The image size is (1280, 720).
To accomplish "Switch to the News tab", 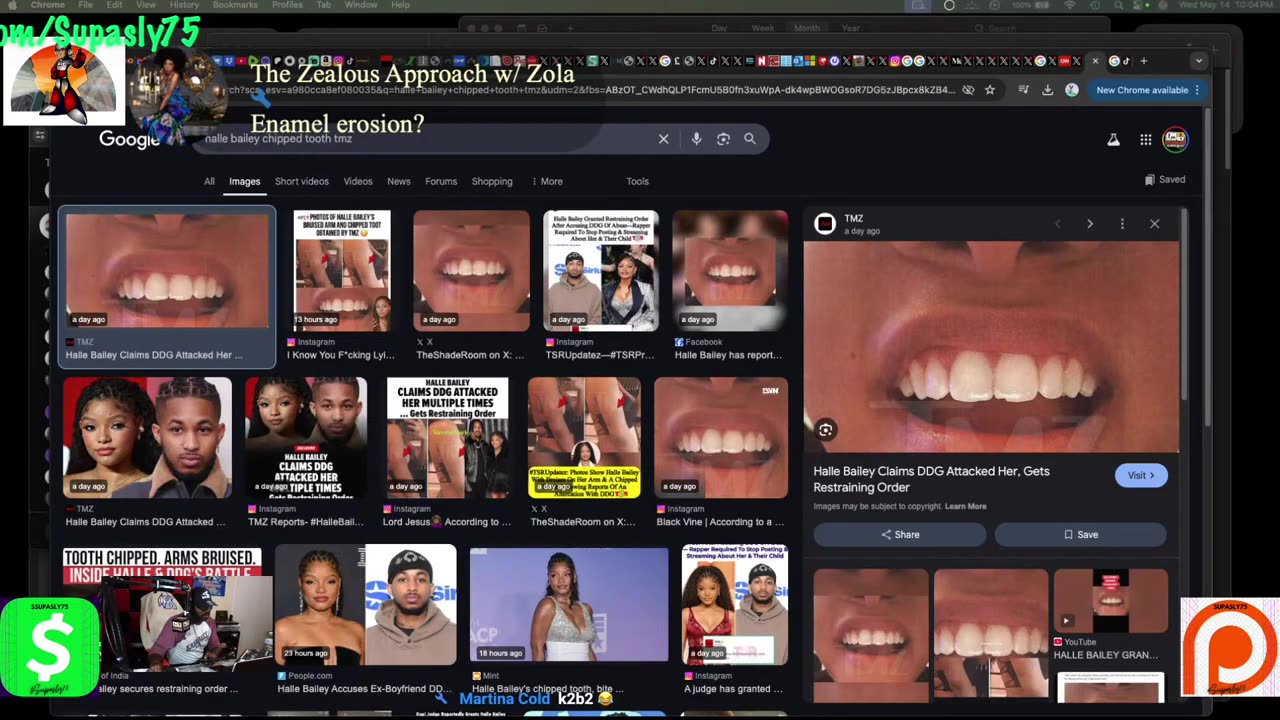I will click(x=399, y=181).
